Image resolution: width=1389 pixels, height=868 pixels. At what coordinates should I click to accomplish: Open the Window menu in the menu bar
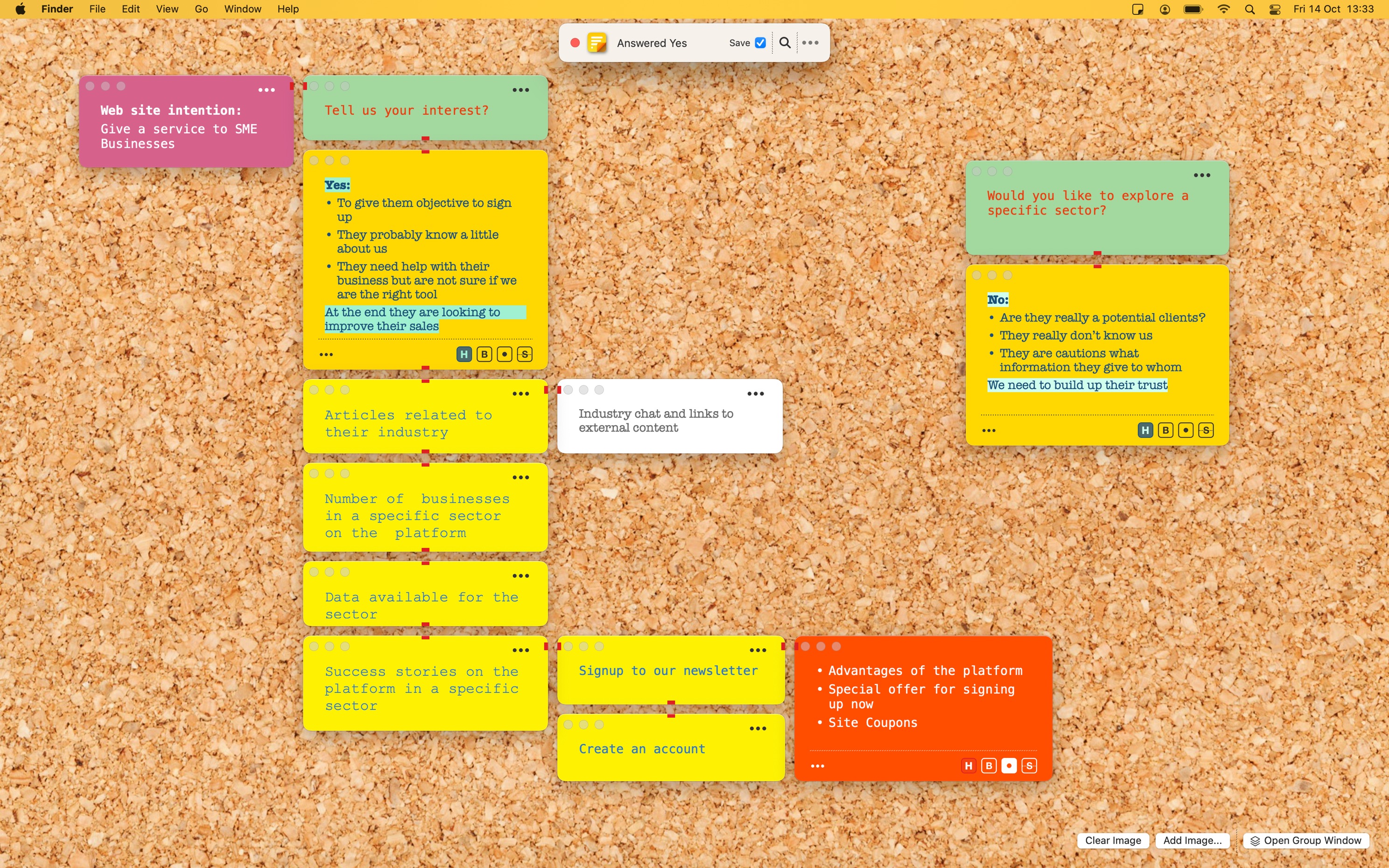(x=242, y=8)
